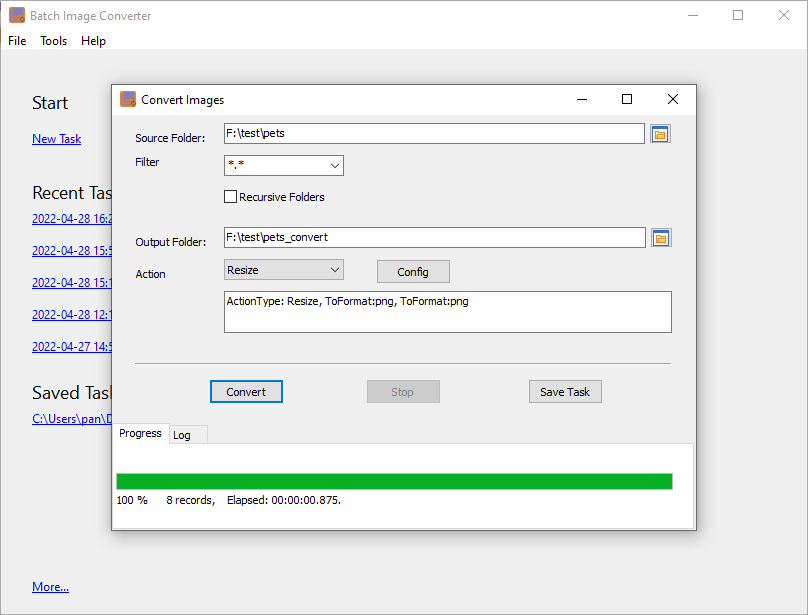Switch to the Progress tab
Screen dimensions: 808x615
point(140,433)
